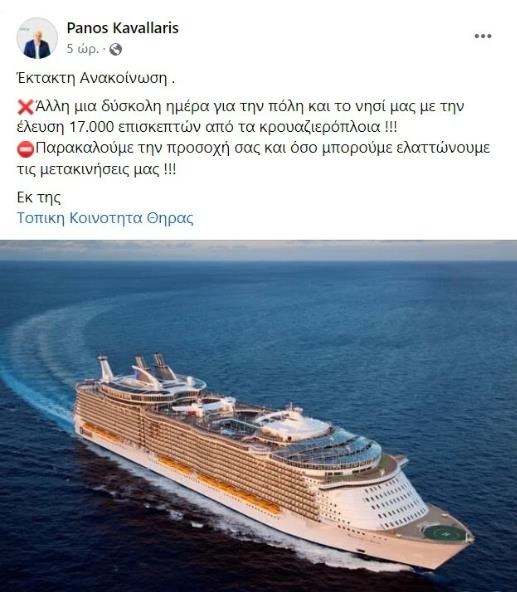
Task: Click the "Εκ της" text line
Action: pyautogui.click(x=39, y=197)
